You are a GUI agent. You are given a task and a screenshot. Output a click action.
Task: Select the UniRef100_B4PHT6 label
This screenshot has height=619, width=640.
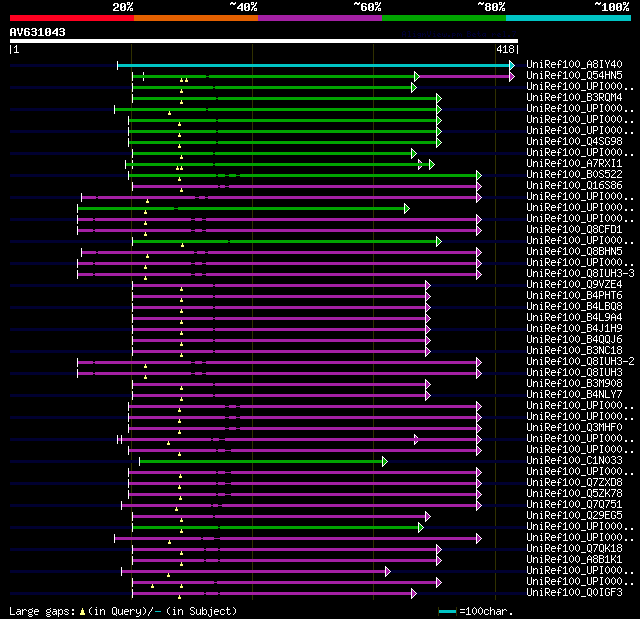coord(574,295)
